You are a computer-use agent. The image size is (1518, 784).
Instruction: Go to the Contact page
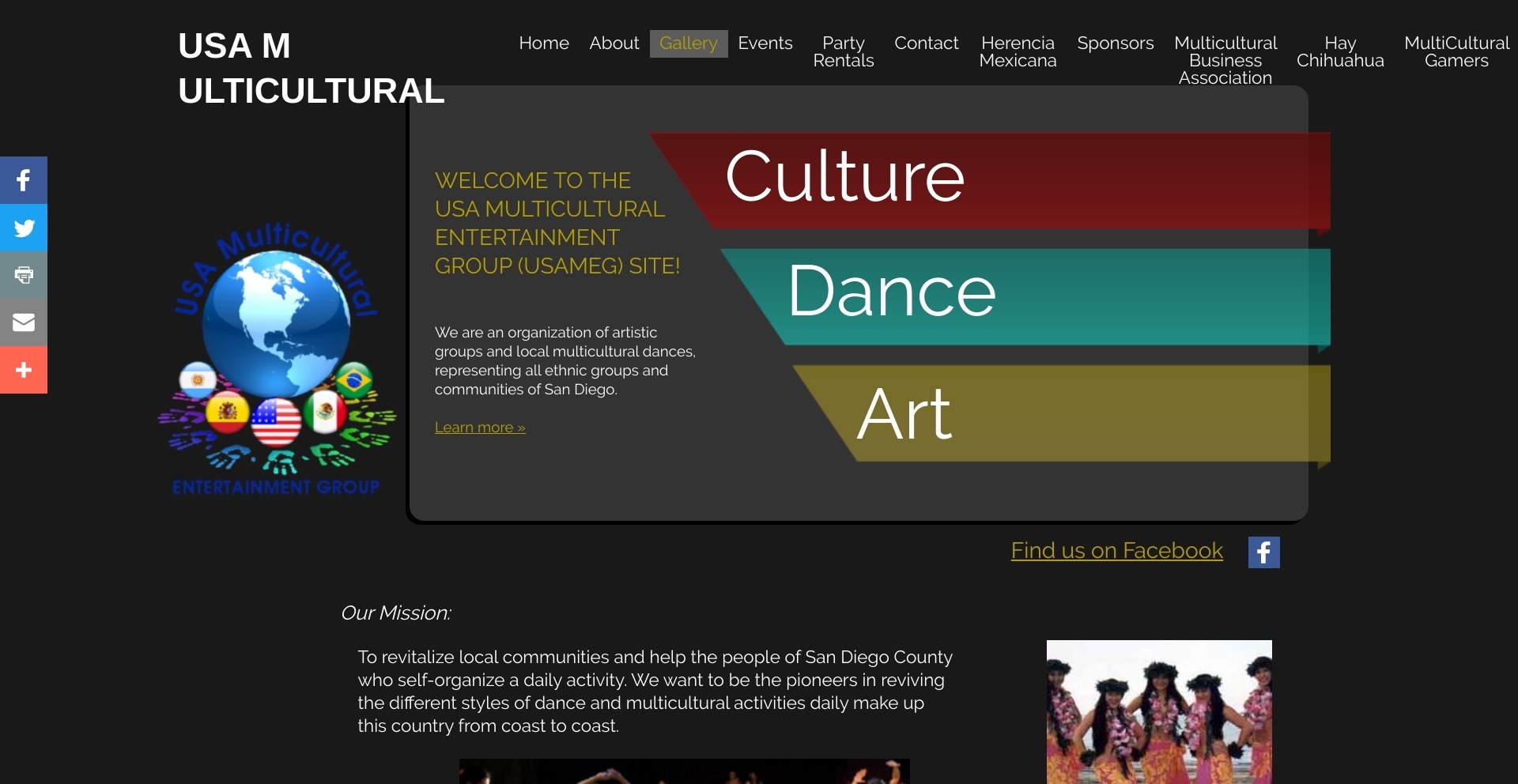(927, 43)
